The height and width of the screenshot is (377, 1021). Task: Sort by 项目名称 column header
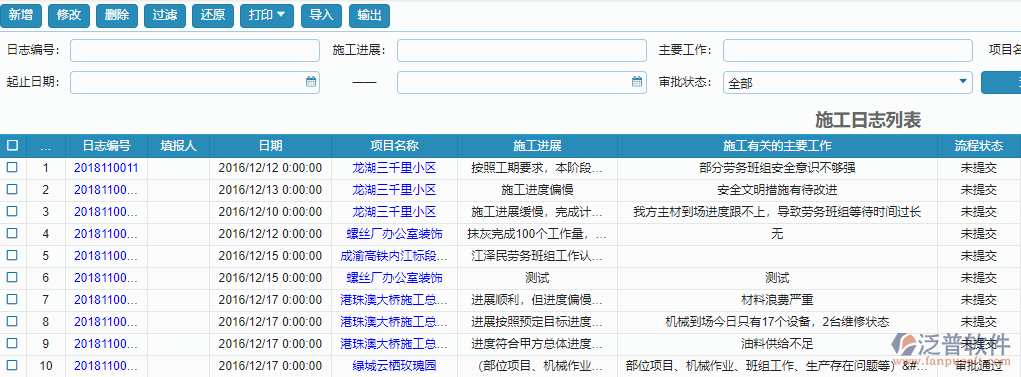coord(394,146)
